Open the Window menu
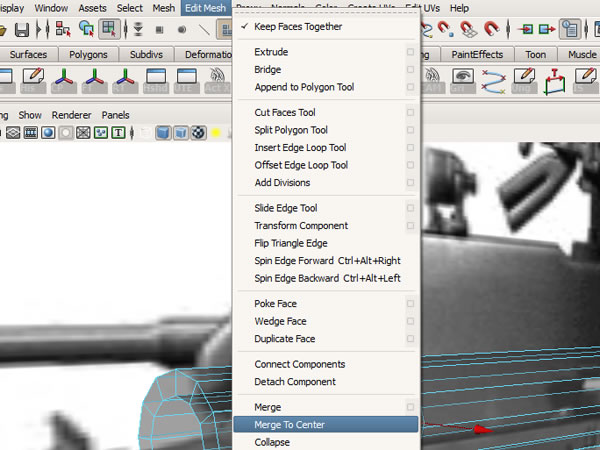The width and height of the screenshot is (600, 450). pos(51,8)
